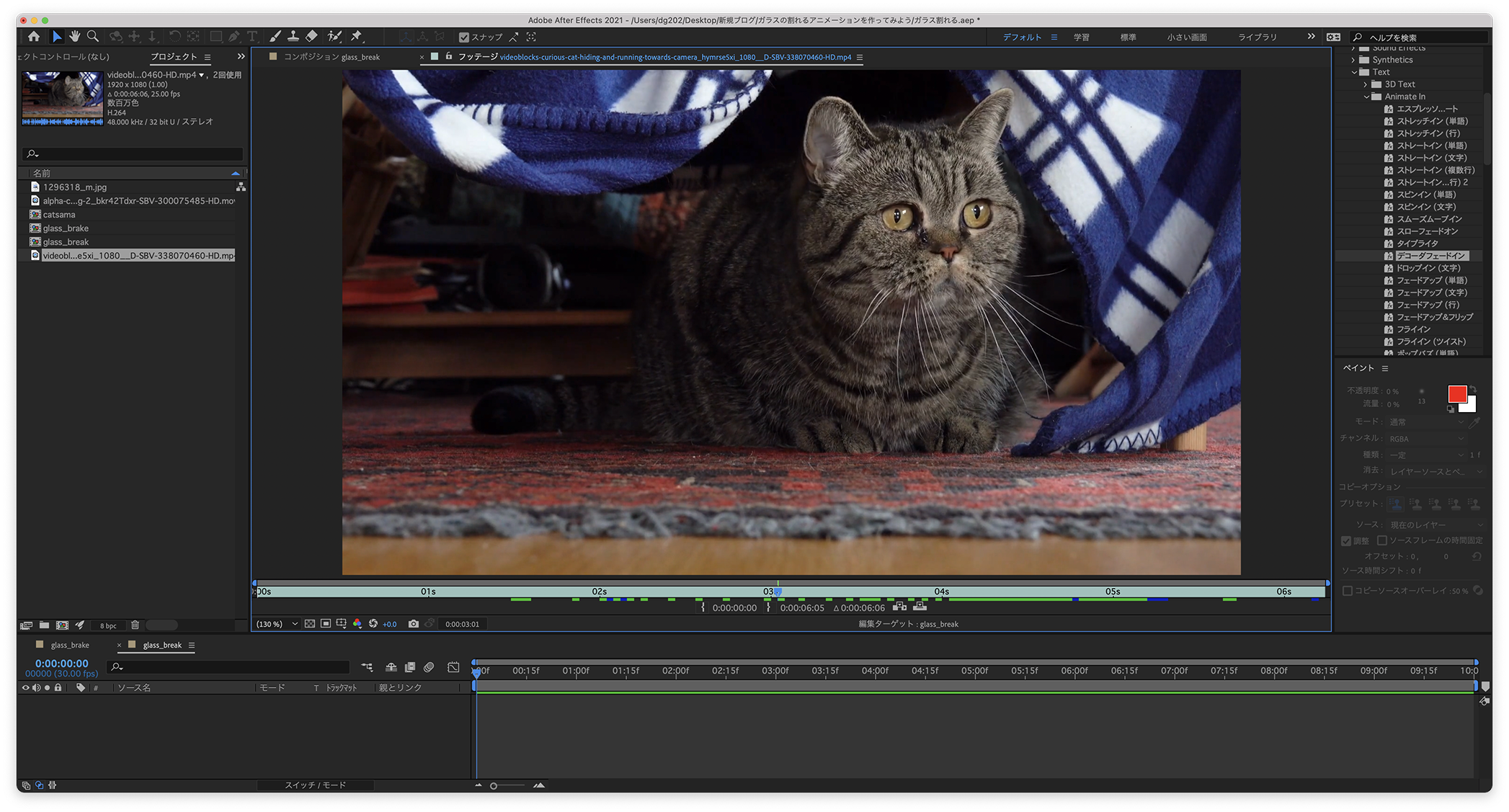
Task: Toggle the transparency grid in viewer
Action: pos(310,624)
